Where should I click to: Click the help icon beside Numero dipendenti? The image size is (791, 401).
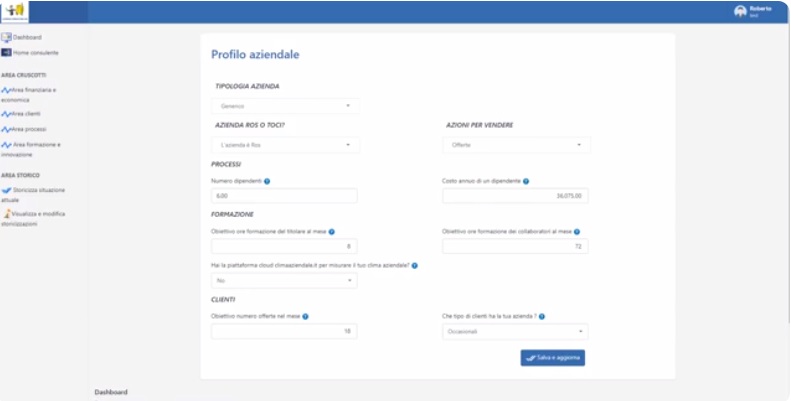coord(267,181)
